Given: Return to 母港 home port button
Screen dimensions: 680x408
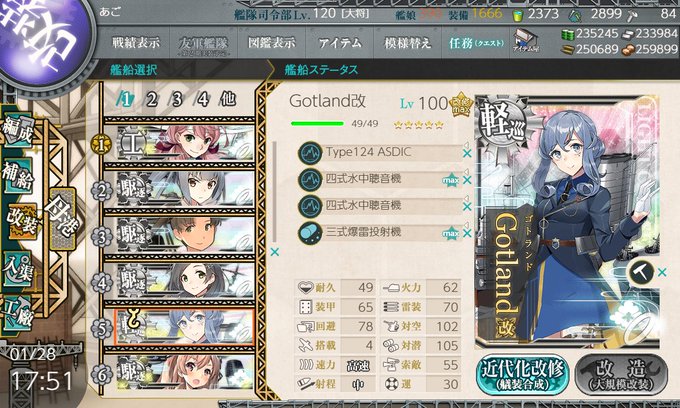Looking at the screenshot, I should tap(63, 219).
